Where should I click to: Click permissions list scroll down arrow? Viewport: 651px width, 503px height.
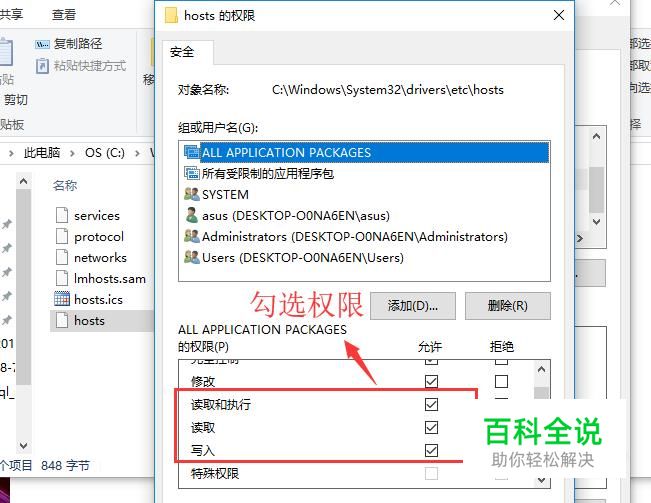(x=541, y=480)
